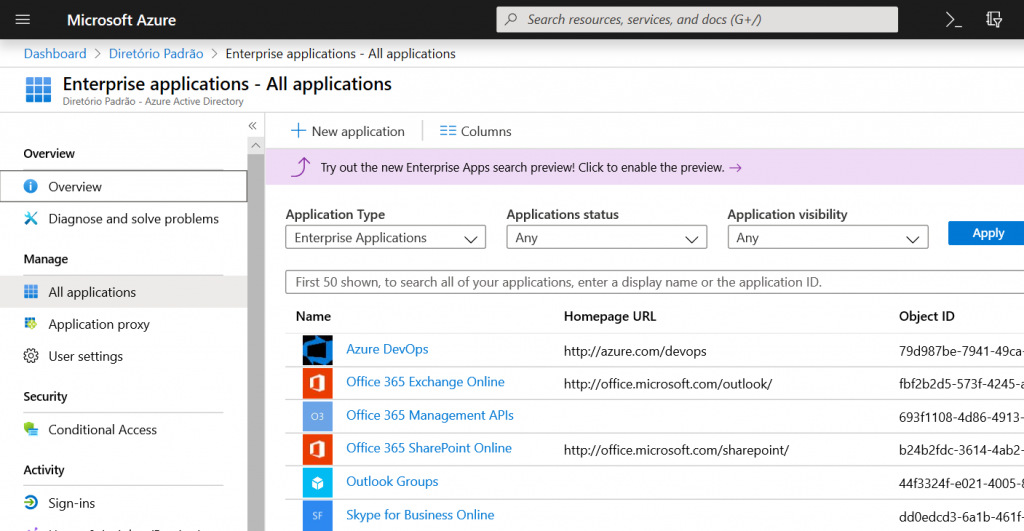Open the directory and subscription filter icon
This screenshot has height=531, width=1024.
coord(994,20)
